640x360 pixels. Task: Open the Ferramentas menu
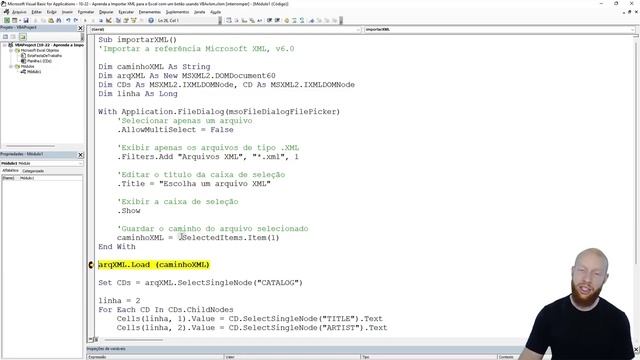[x=150, y=12]
